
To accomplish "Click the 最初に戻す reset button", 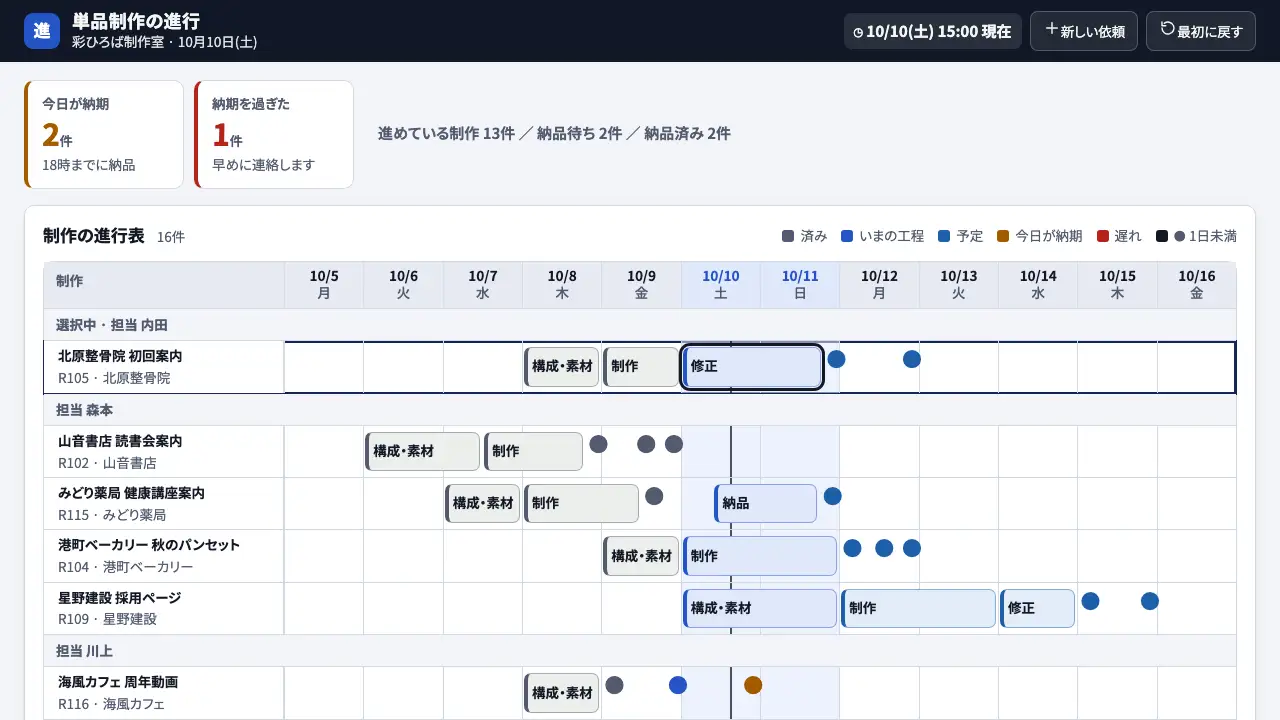I will 1201,31.
